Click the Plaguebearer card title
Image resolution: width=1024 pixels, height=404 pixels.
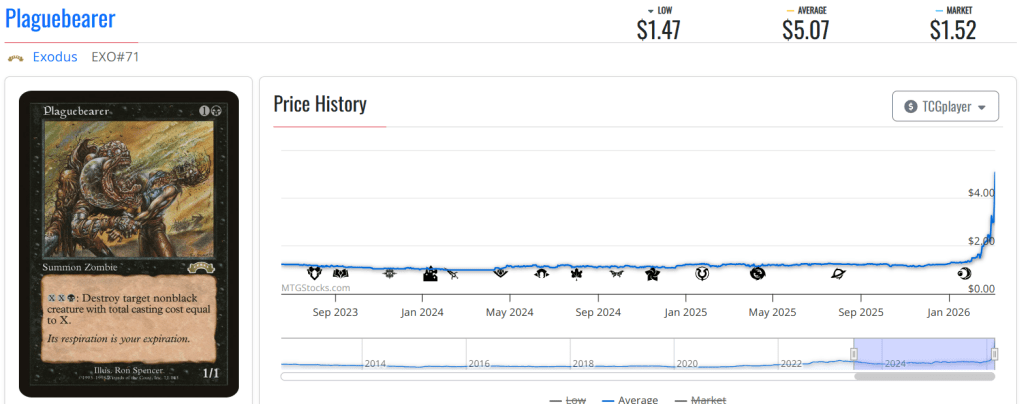[x=60, y=19]
